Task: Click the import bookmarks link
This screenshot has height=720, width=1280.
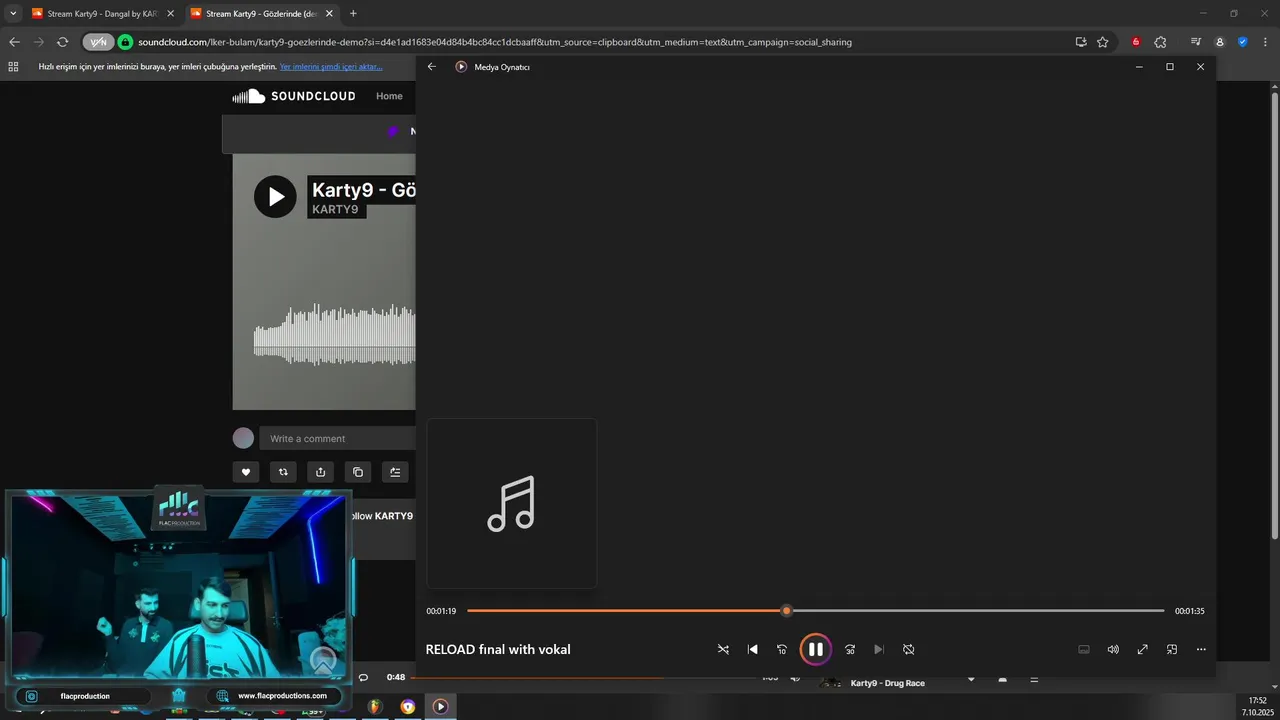Action: coord(331,67)
